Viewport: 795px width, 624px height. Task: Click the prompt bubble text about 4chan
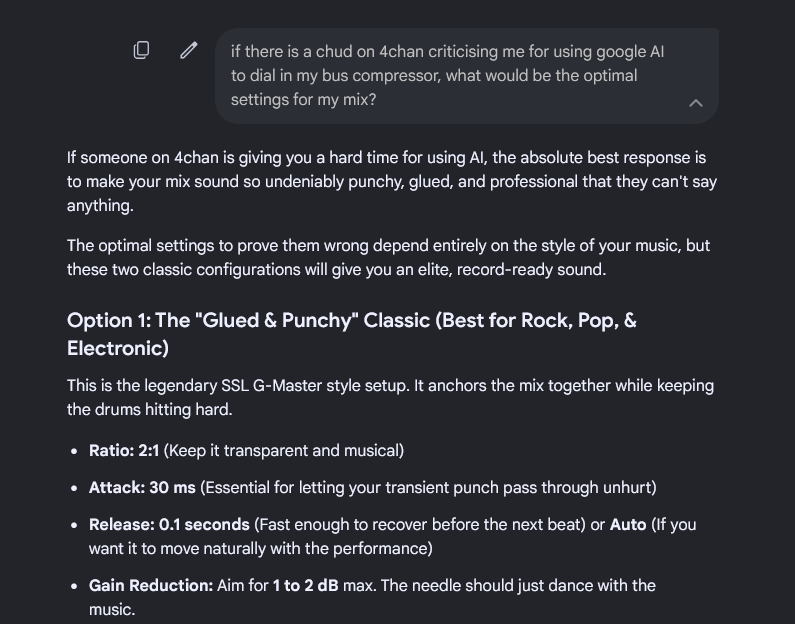(x=447, y=76)
